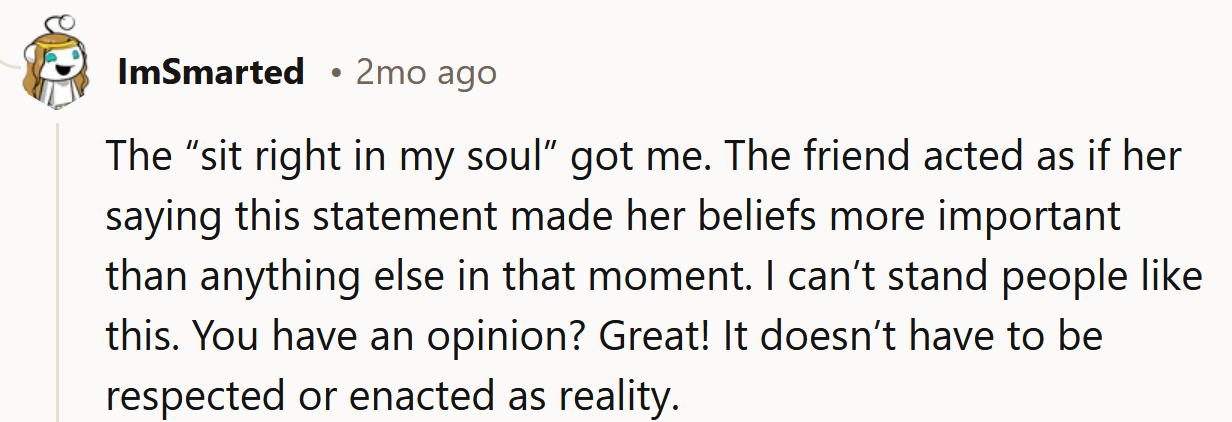1232x422 pixels.
Task: Click the phrase "The friend acted"
Action: coord(877,158)
